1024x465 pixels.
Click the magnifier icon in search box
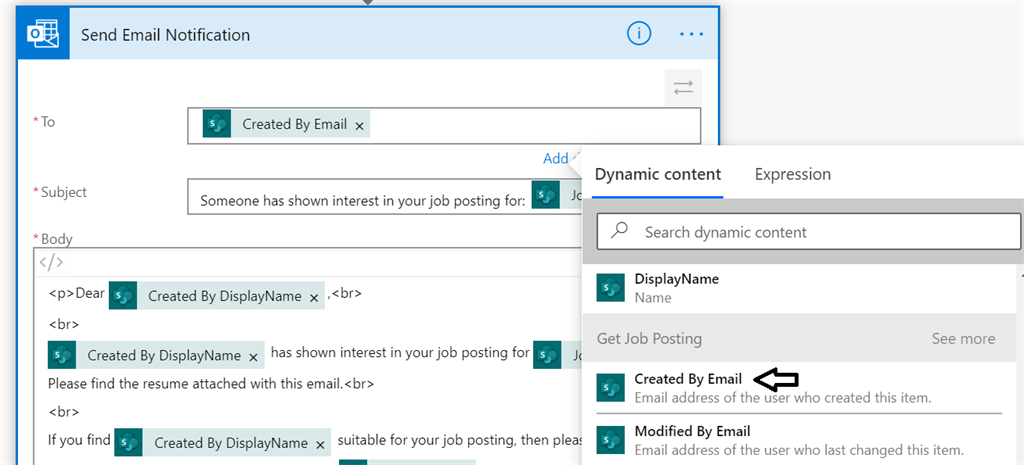[x=619, y=231]
